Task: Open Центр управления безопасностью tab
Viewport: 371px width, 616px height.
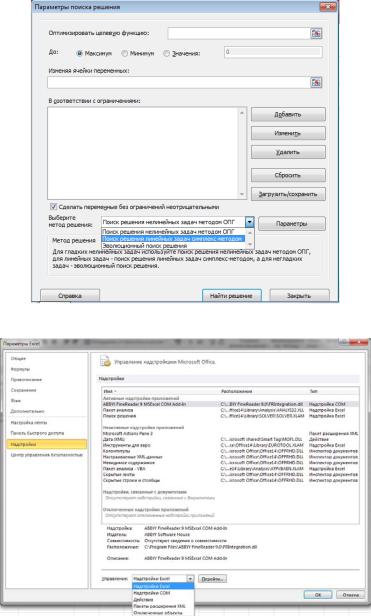Action: point(46,455)
